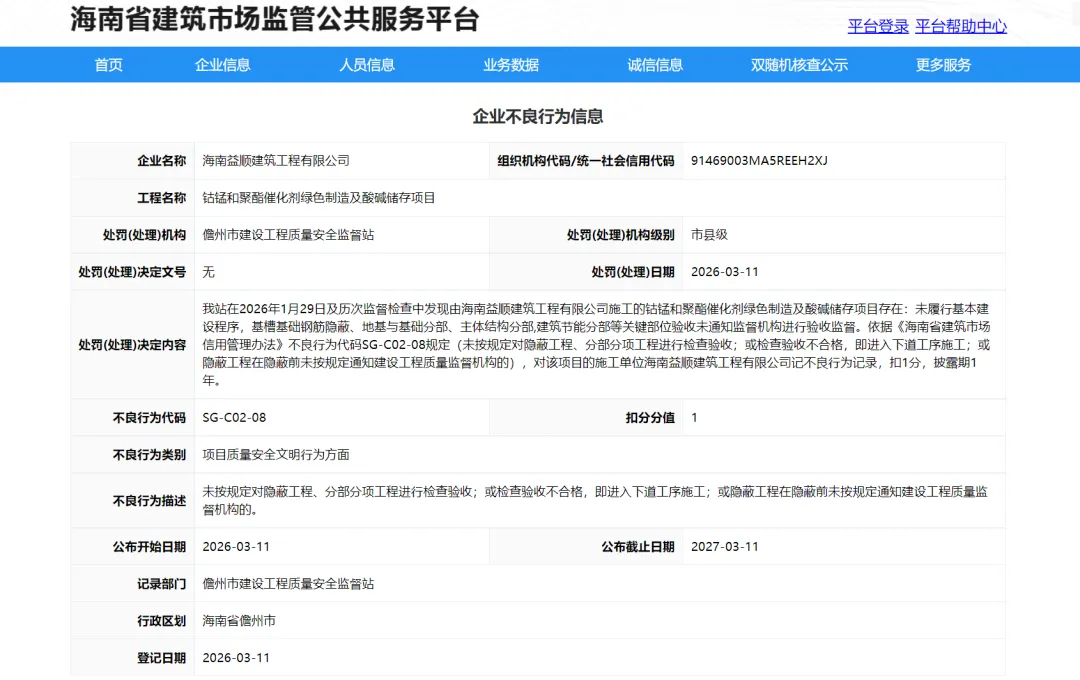
Task: Click the 扣分分值 label
Action: click(x=650, y=418)
